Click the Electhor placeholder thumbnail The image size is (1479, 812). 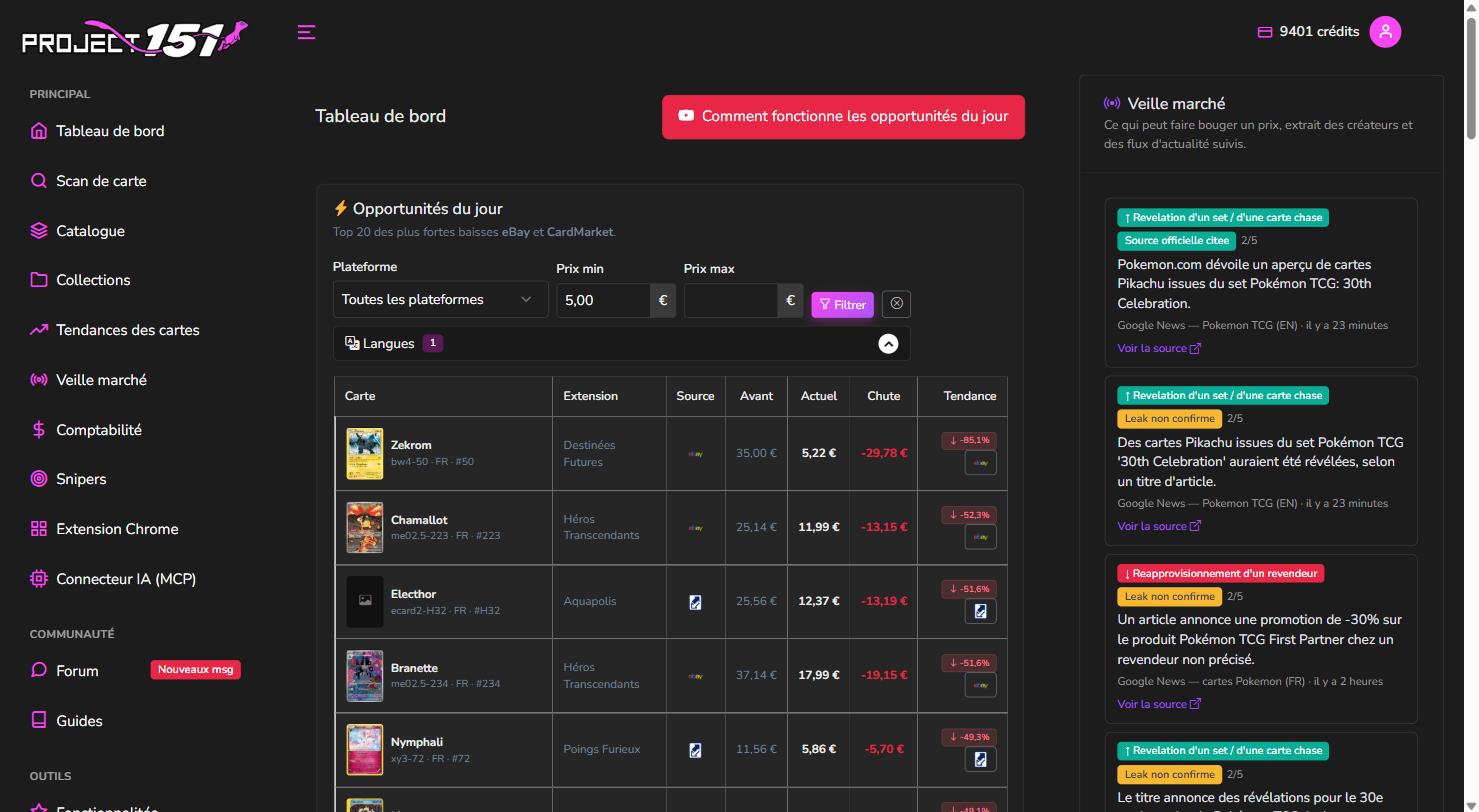coord(364,602)
